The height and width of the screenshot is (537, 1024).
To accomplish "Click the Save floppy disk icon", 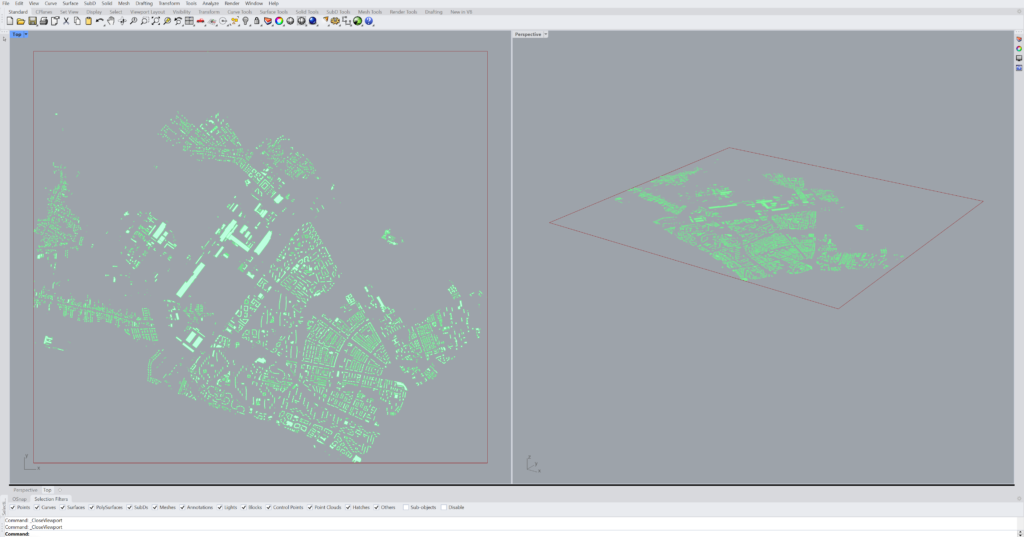I will (x=32, y=21).
